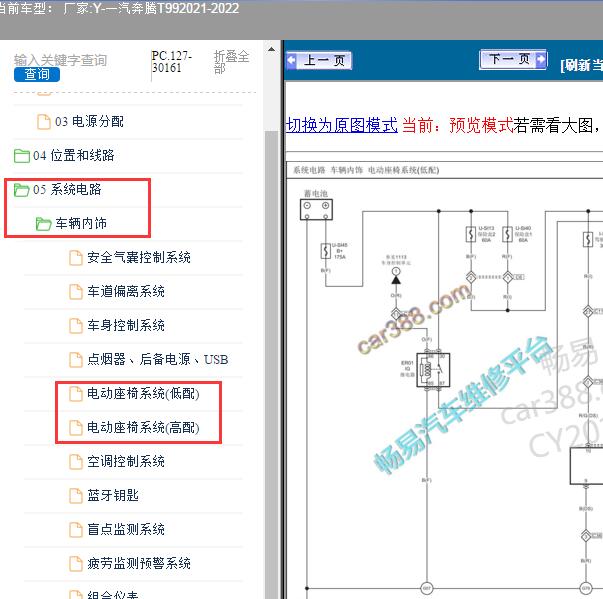Click the file icon beside 盲点监测系统
Viewport: 603px width, 599px height.
tap(76, 529)
